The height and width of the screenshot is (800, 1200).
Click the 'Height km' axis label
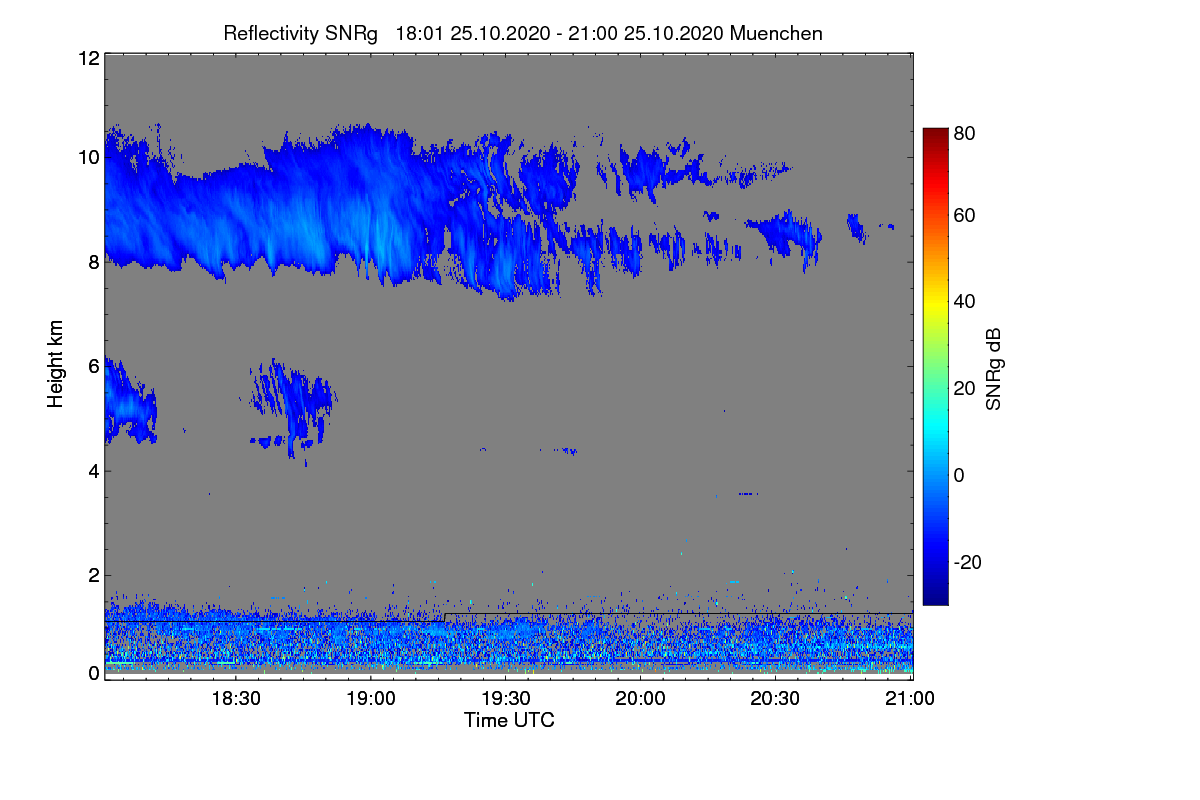[x=55, y=364]
